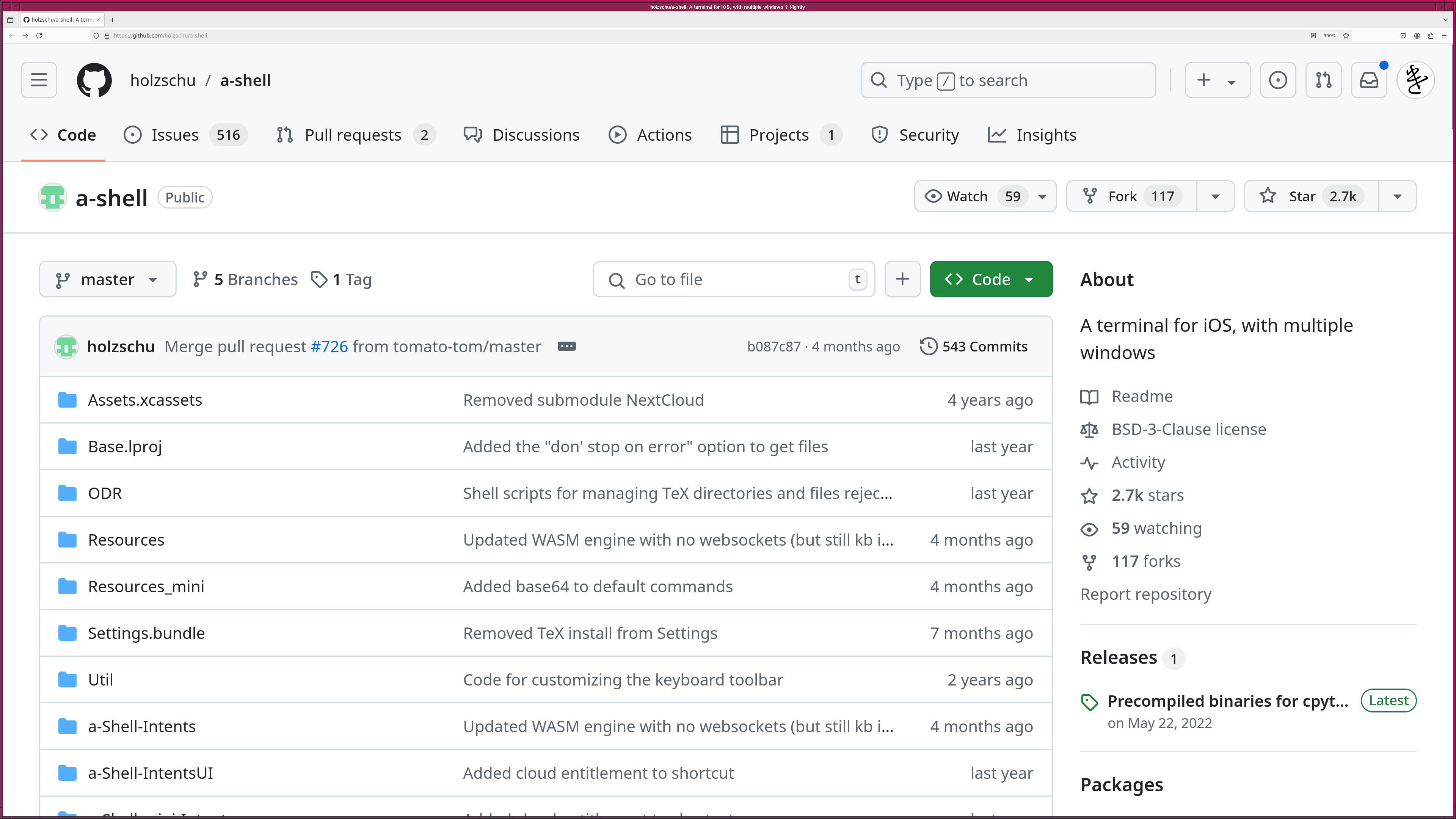The image size is (1456, 819).
Task: Click the add file plus button
Action: tap(902, 279)
